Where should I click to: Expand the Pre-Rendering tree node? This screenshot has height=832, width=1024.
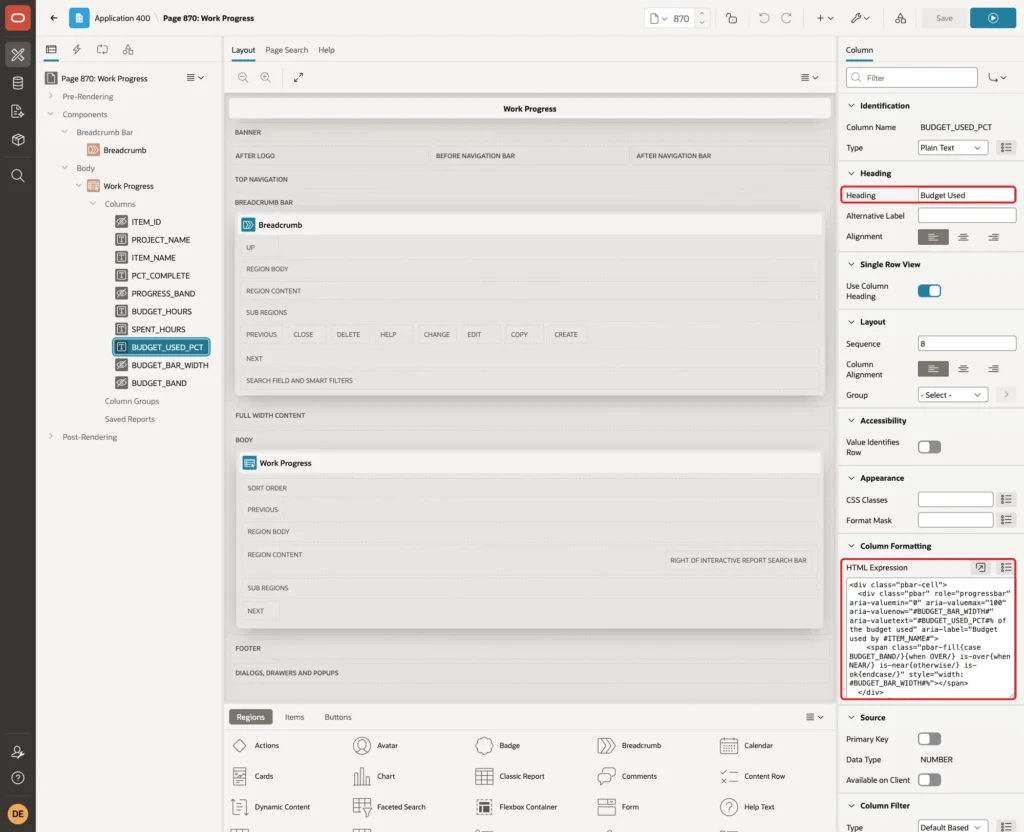tap(51, 96)
